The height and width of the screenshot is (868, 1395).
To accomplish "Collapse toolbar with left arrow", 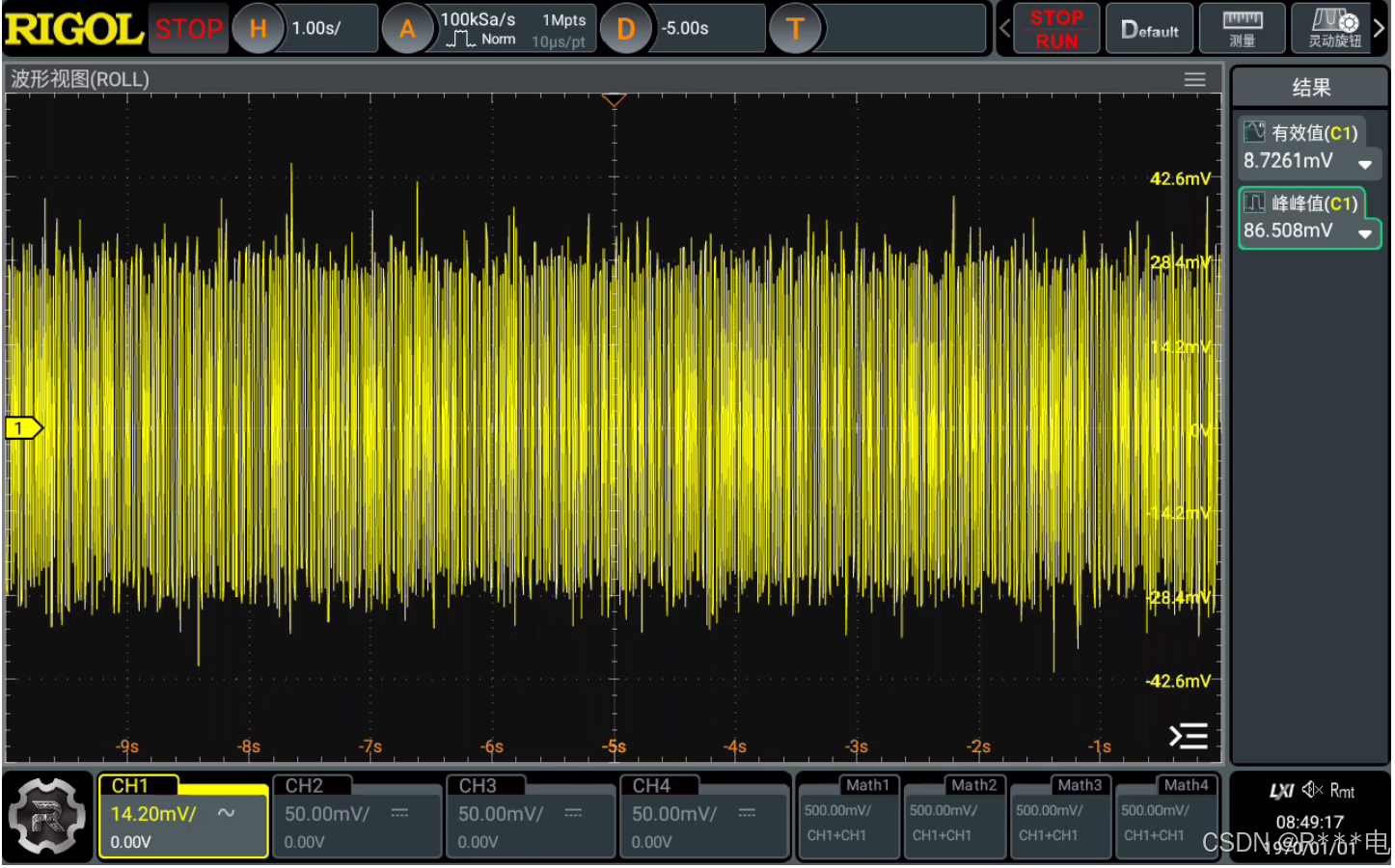I will click(x=1004, y=29).
